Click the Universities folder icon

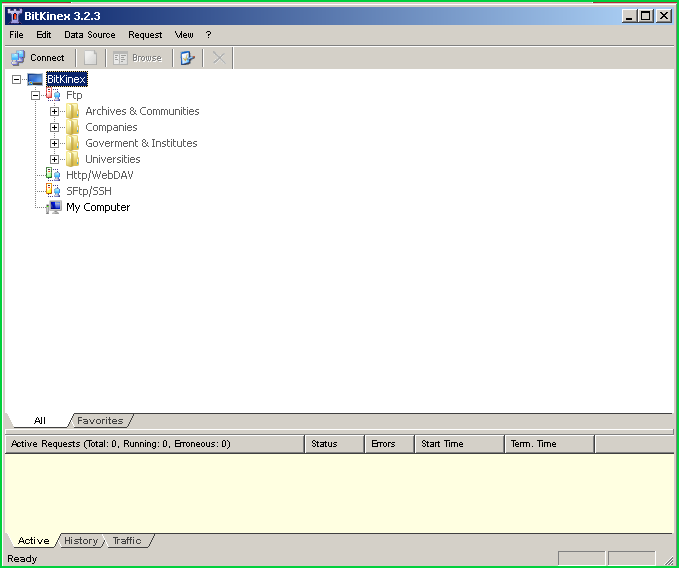(x=72, y=159)
